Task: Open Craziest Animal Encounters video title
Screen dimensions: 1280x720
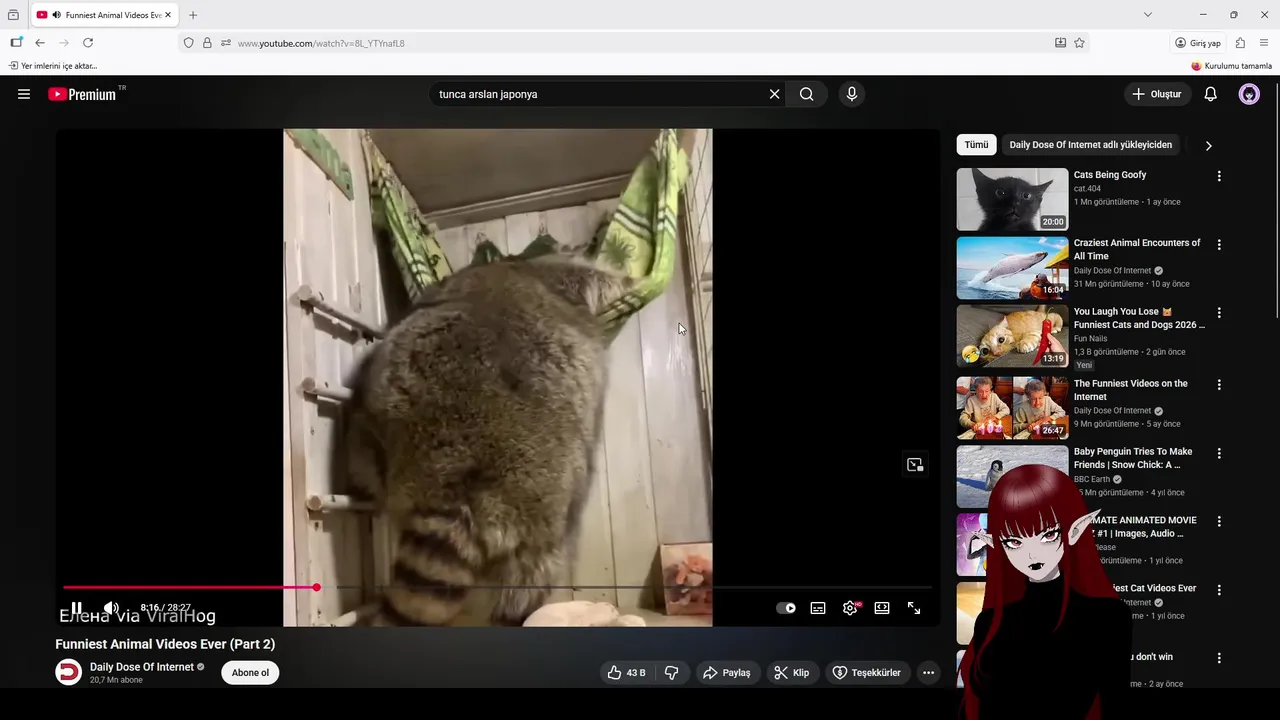Action: click(1137, 249)
